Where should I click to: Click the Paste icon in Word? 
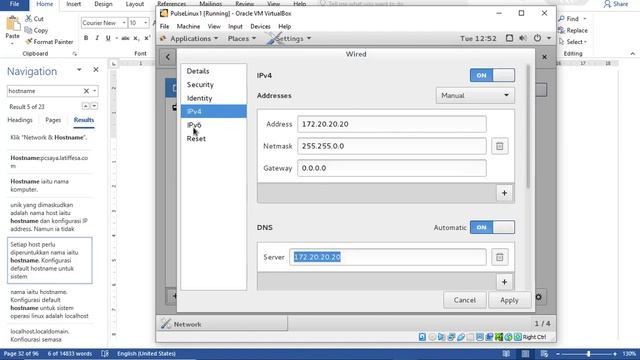coord(12,24)
